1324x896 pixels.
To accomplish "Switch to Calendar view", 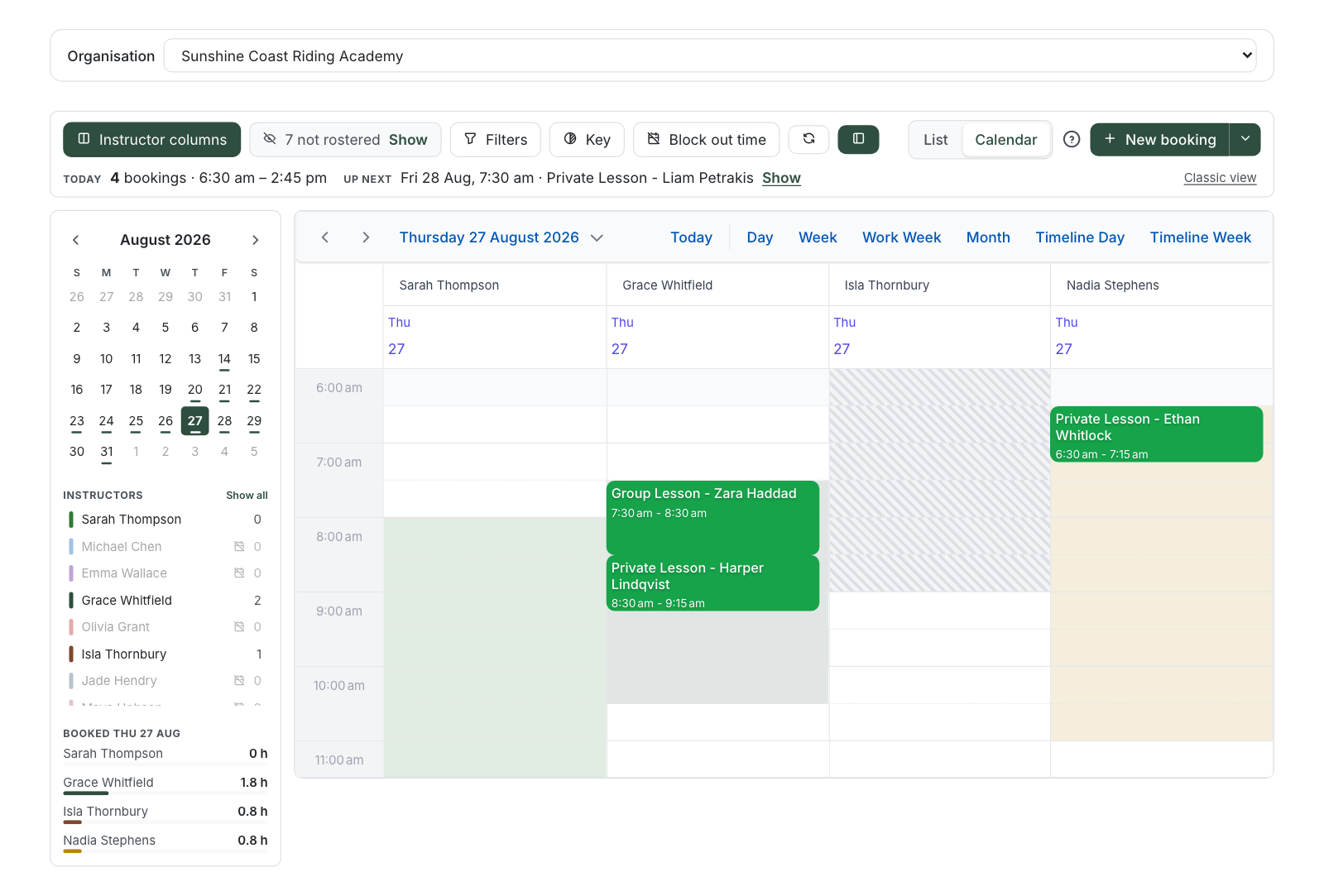I will coord(1006,140).
